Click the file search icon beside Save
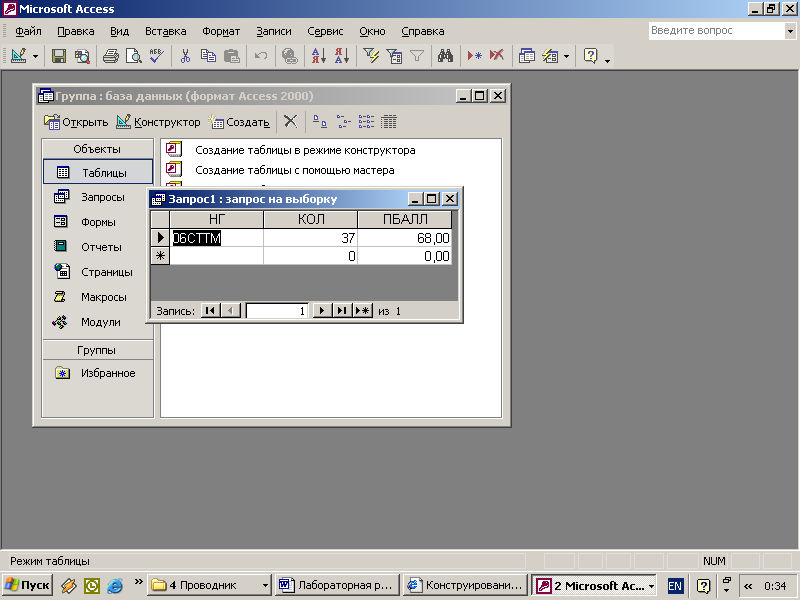This screenshot has width=800, height=600. [82, 56]
